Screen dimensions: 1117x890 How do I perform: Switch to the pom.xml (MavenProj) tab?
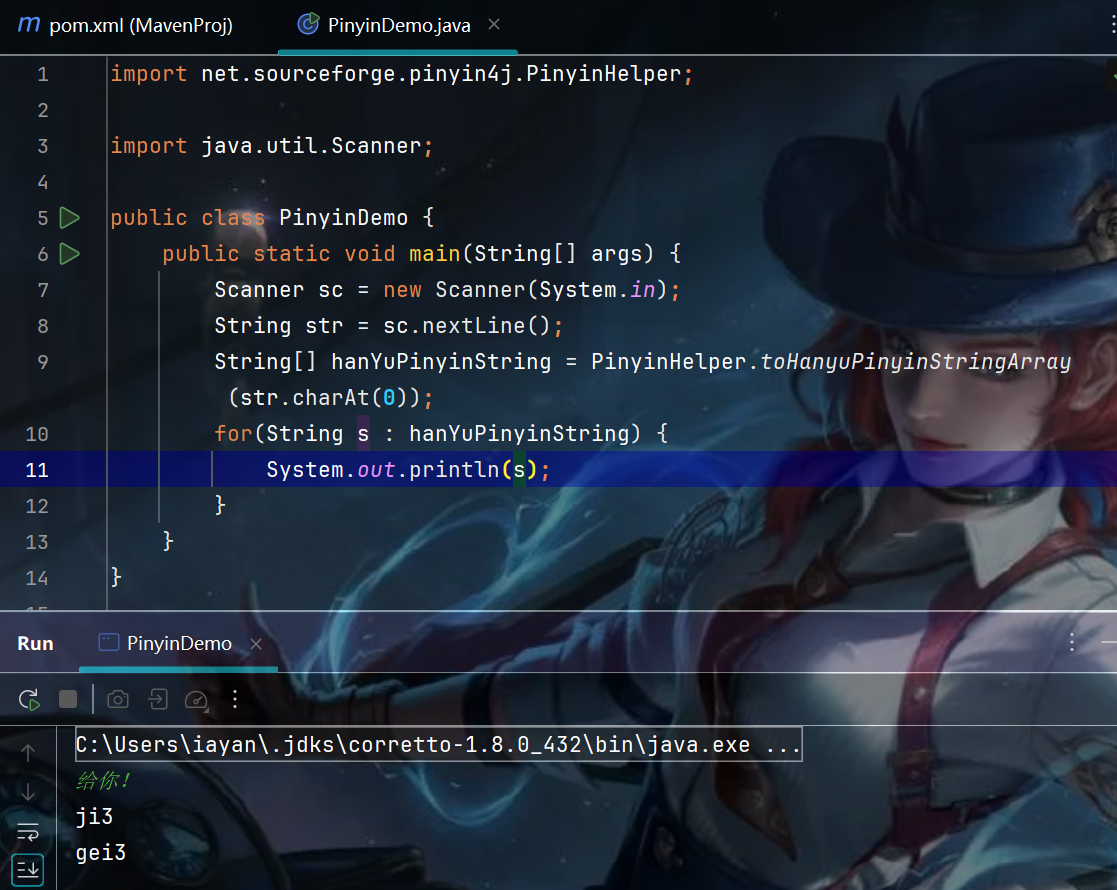pyautogui.click(x=125, y=26)
